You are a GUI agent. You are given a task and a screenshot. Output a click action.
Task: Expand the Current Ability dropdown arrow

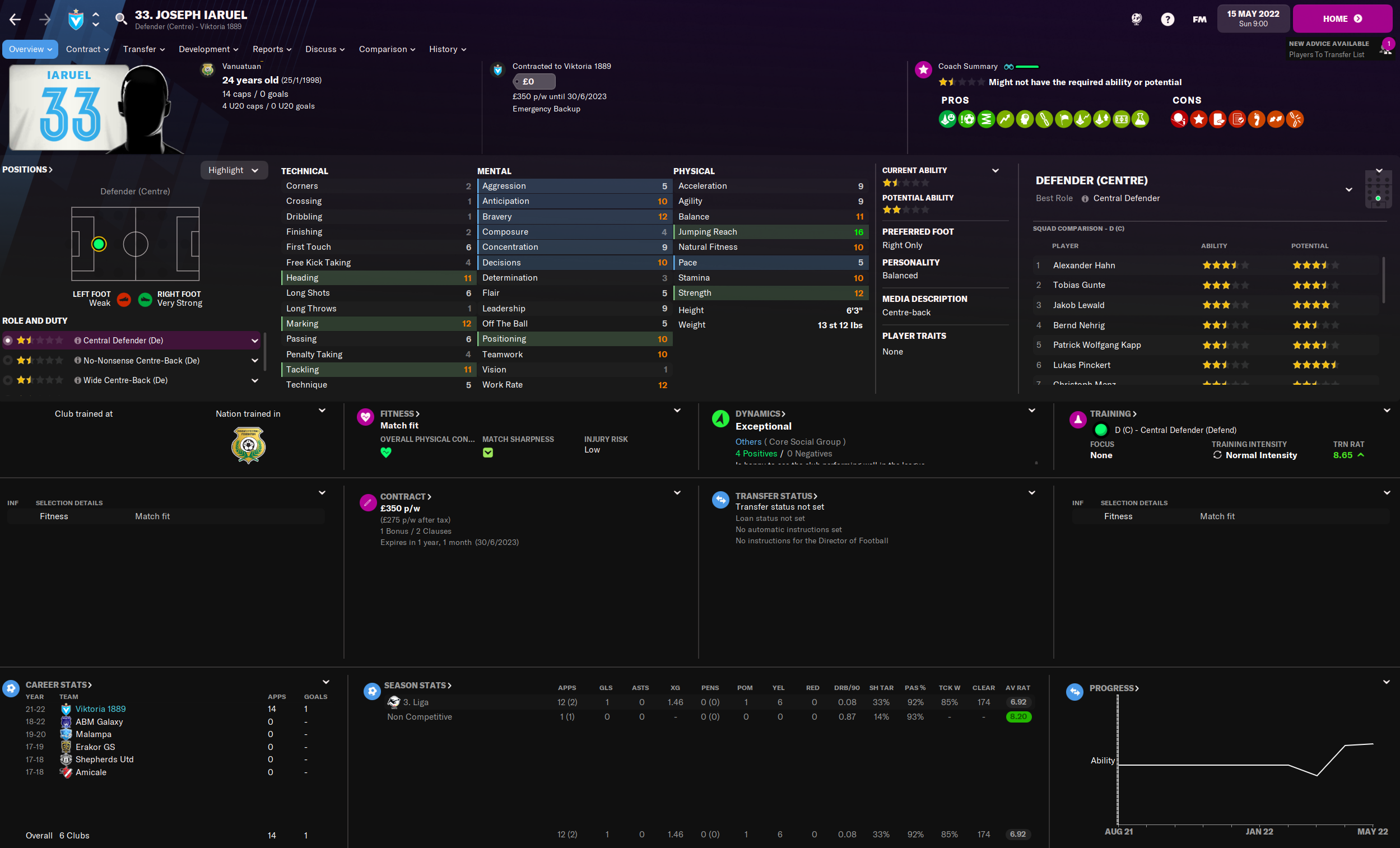coord(996,170)
